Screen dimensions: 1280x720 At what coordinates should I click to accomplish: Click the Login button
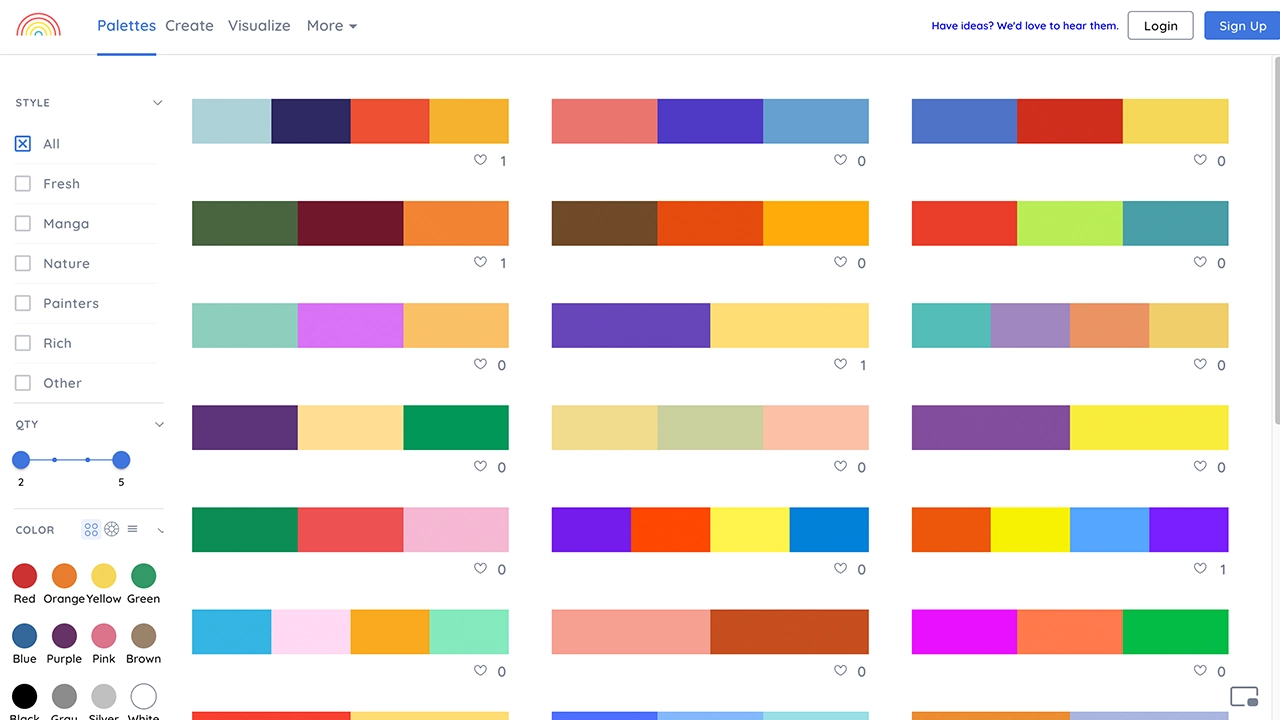coord(1160,26)
